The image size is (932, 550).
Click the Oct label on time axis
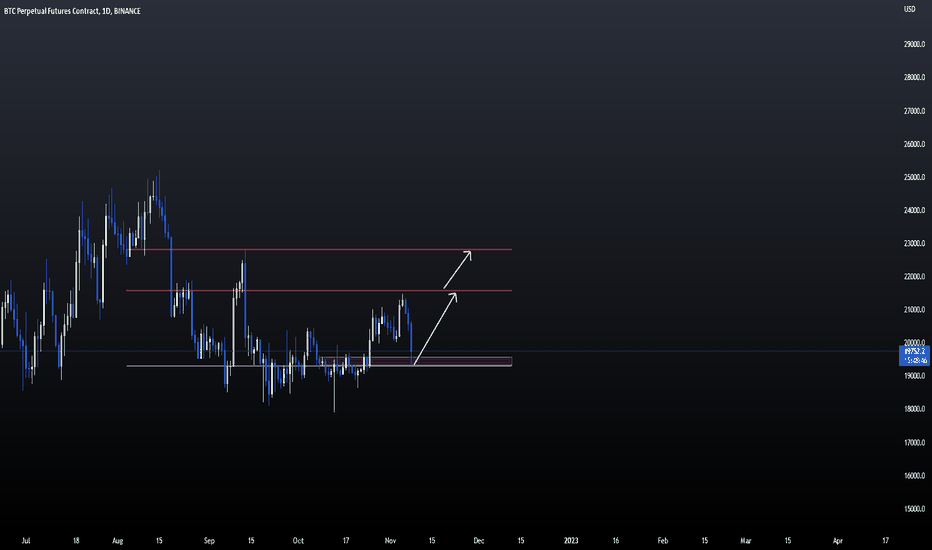pyautogui.click(x=298, y=540)
